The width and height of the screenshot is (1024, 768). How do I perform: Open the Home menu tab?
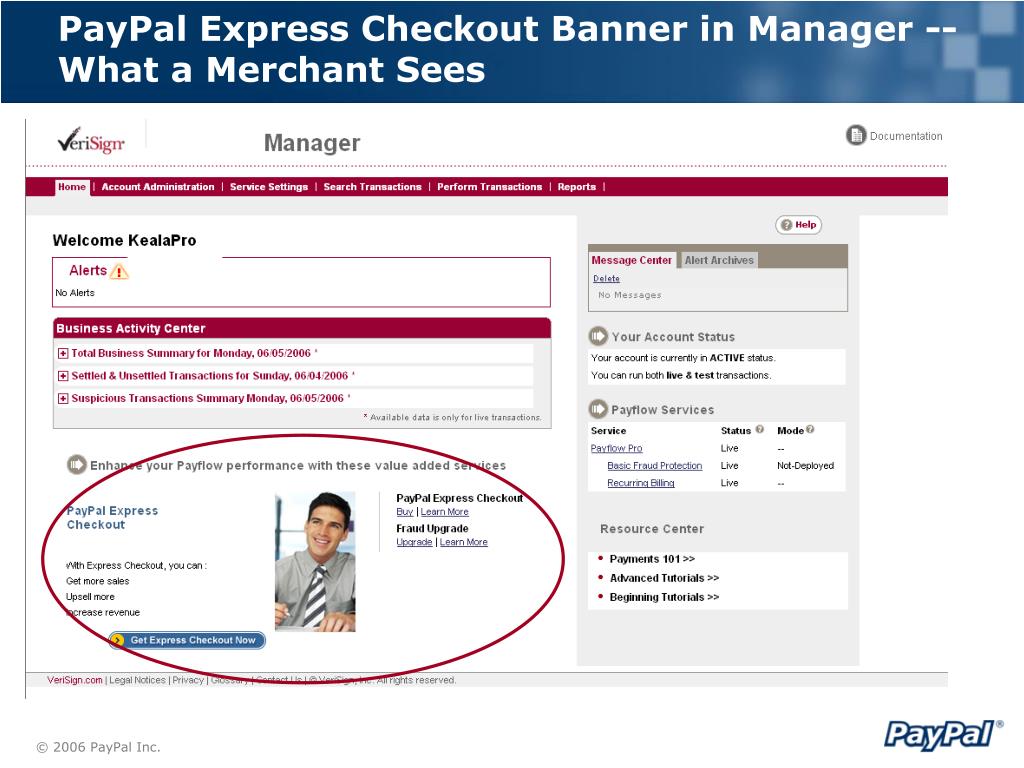(x=72, y=187)
